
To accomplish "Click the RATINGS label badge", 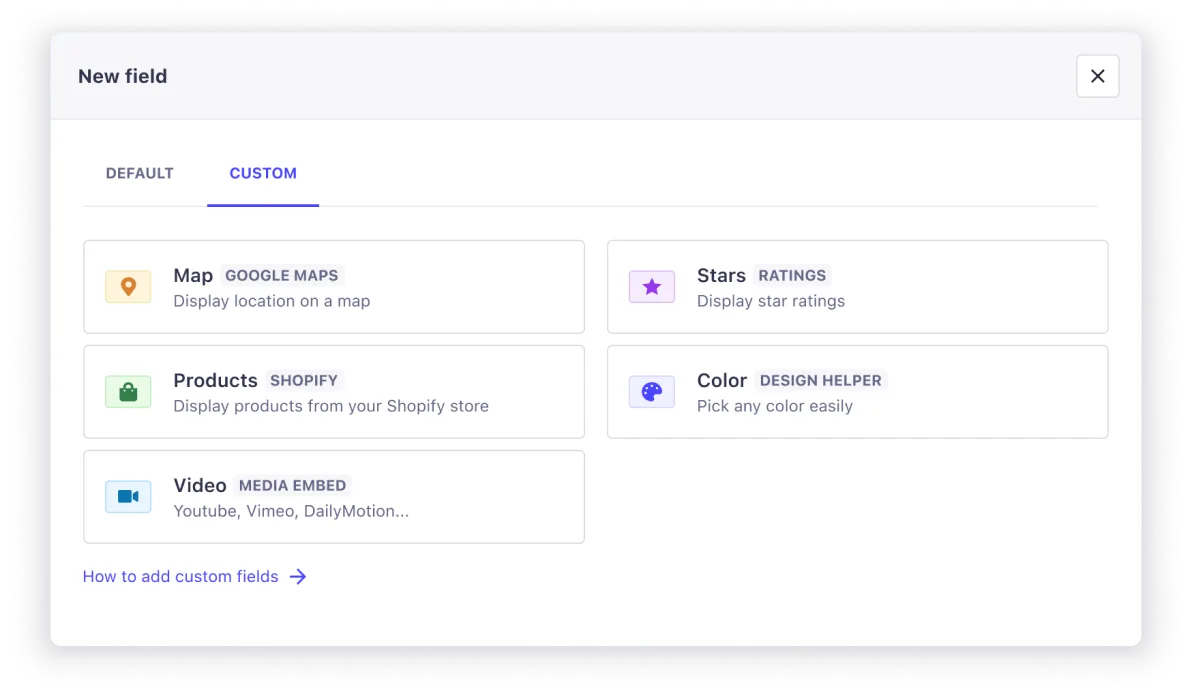I will (x=792, y=276).
